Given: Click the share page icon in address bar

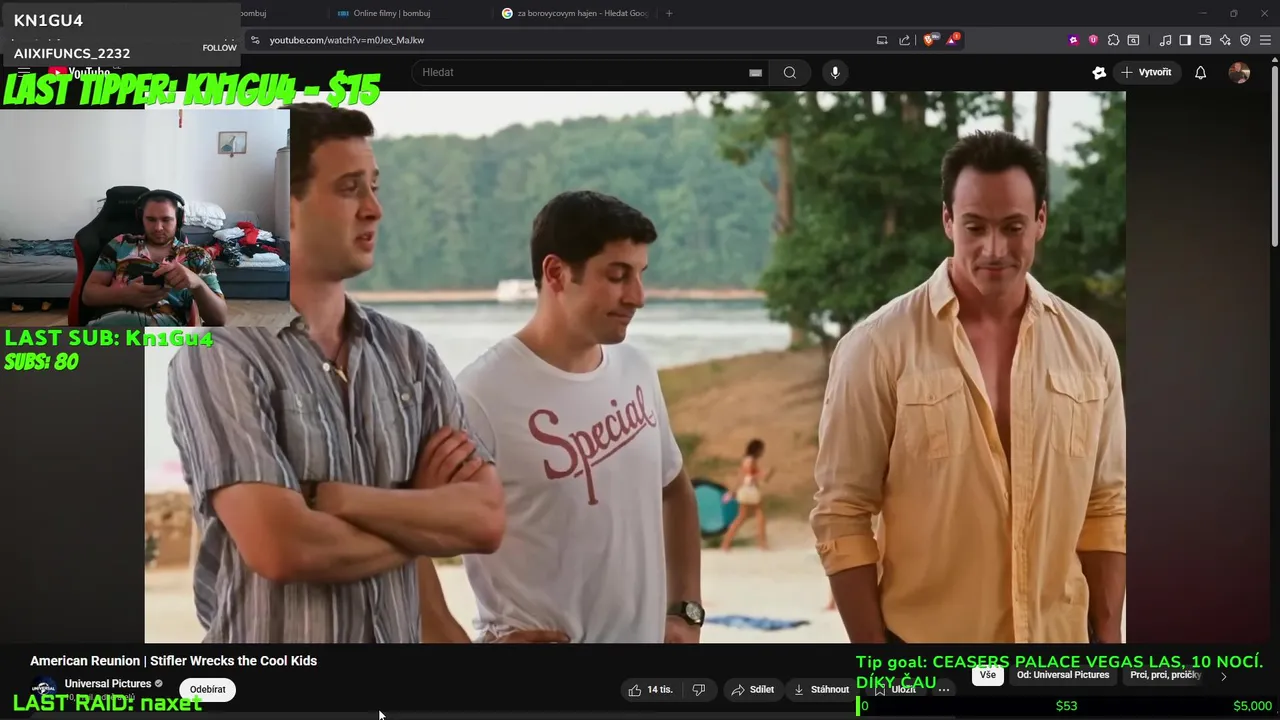Looking at the screenshot, I should 905,40.
